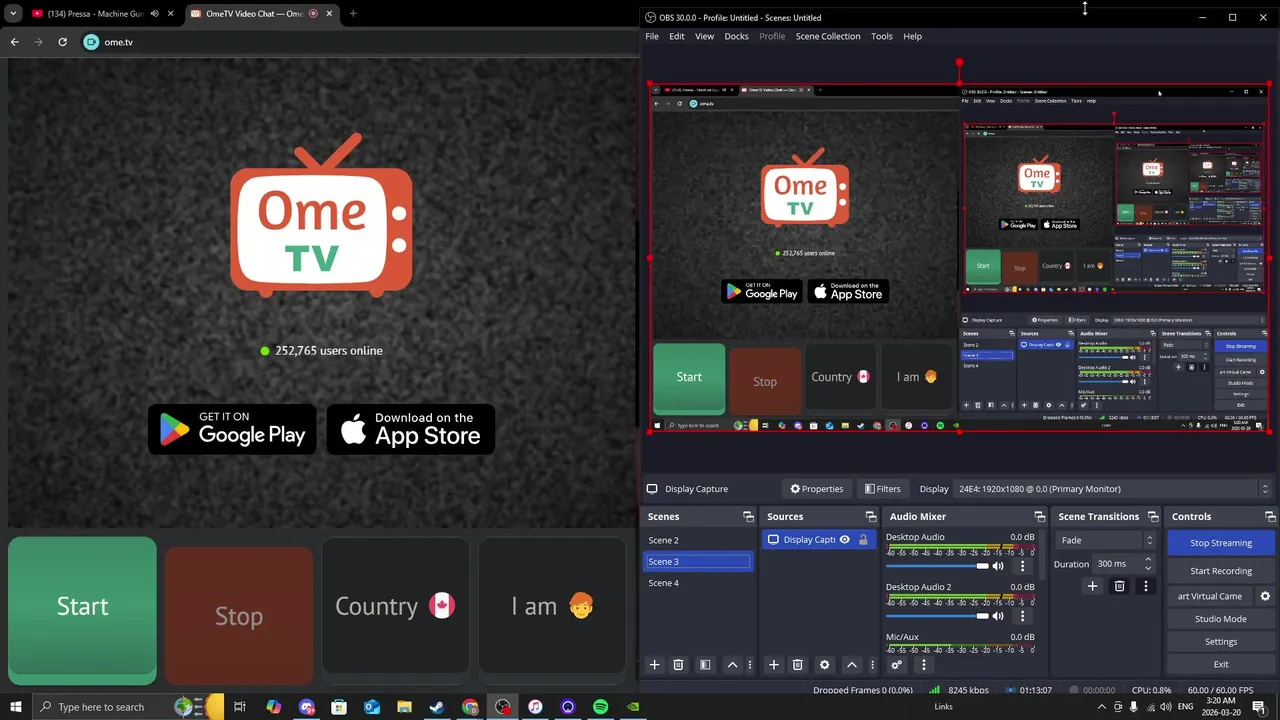Viewport: 1280px width, 720px height.
Task: Open the Fade transition dropdown
Action: pyautogui.click(x=1106, y=541)
